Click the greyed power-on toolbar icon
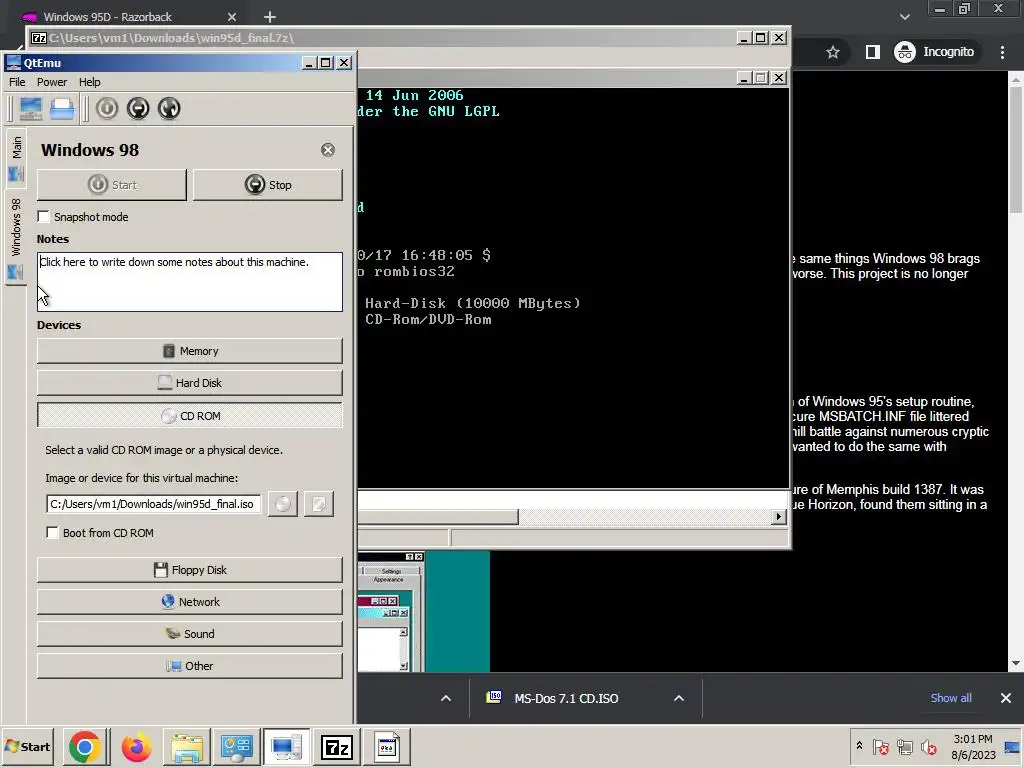 106,108
